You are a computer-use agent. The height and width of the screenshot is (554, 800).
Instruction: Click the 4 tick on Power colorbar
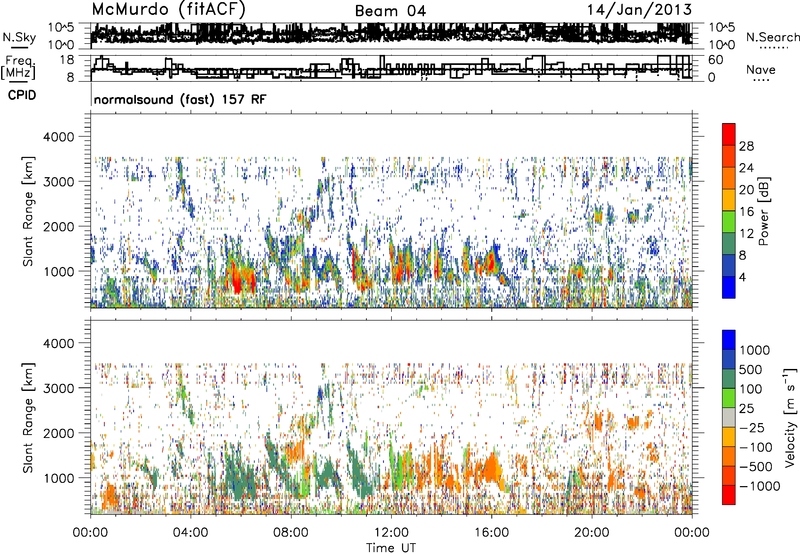[742, 277]
